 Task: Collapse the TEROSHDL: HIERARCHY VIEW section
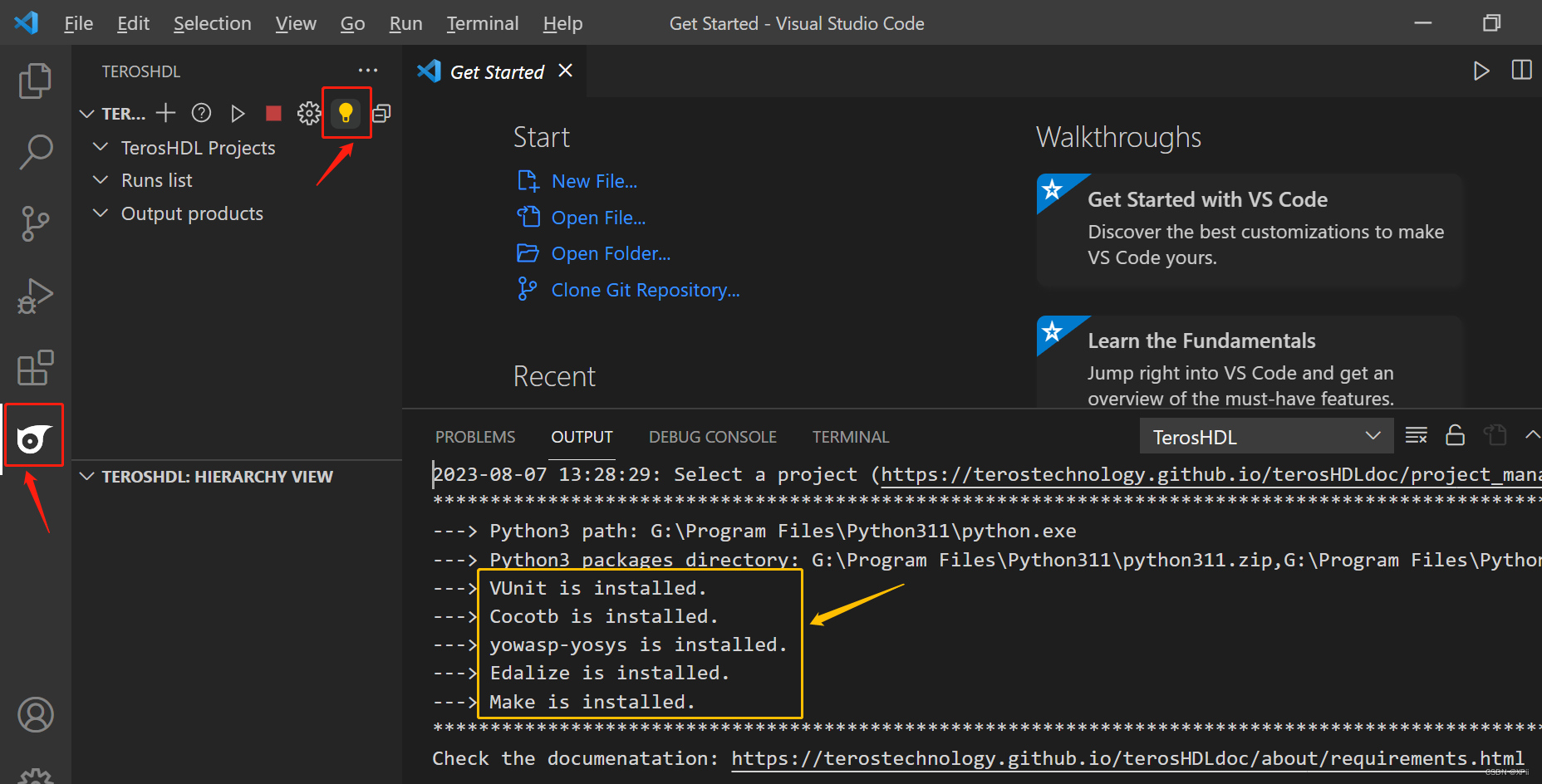[86, 476]
